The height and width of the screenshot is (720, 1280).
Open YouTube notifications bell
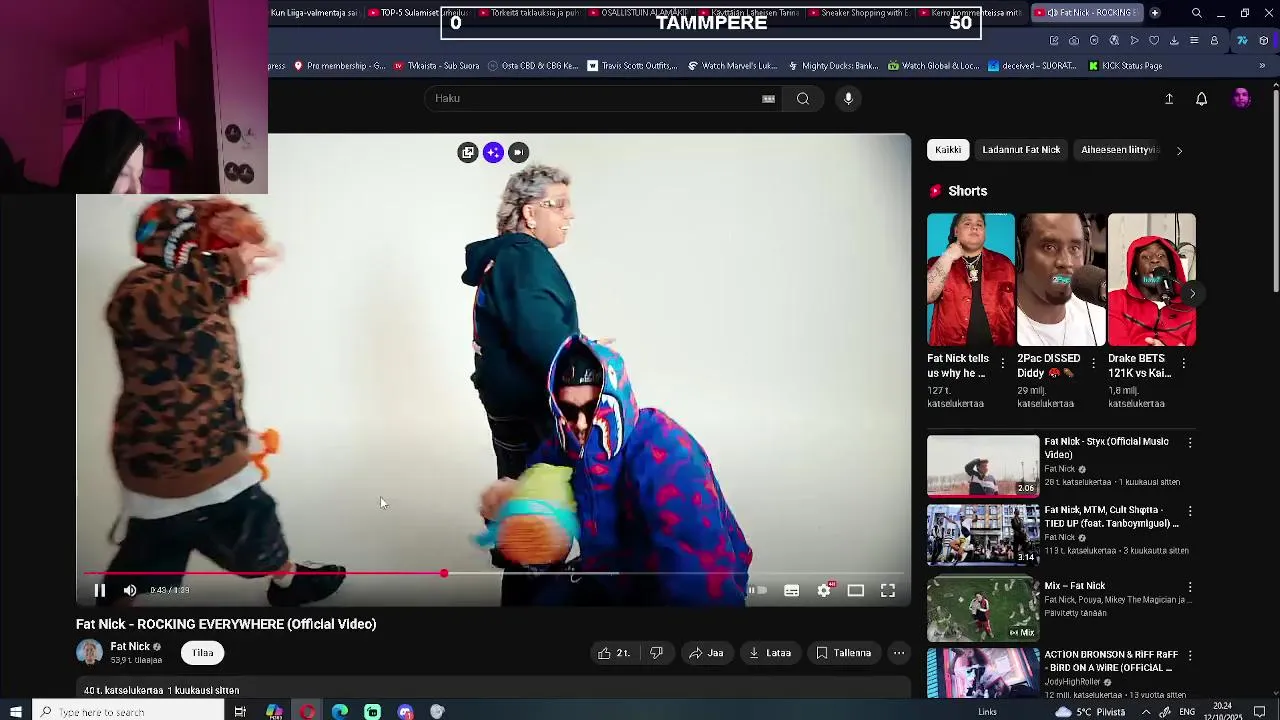[1202, 98]
